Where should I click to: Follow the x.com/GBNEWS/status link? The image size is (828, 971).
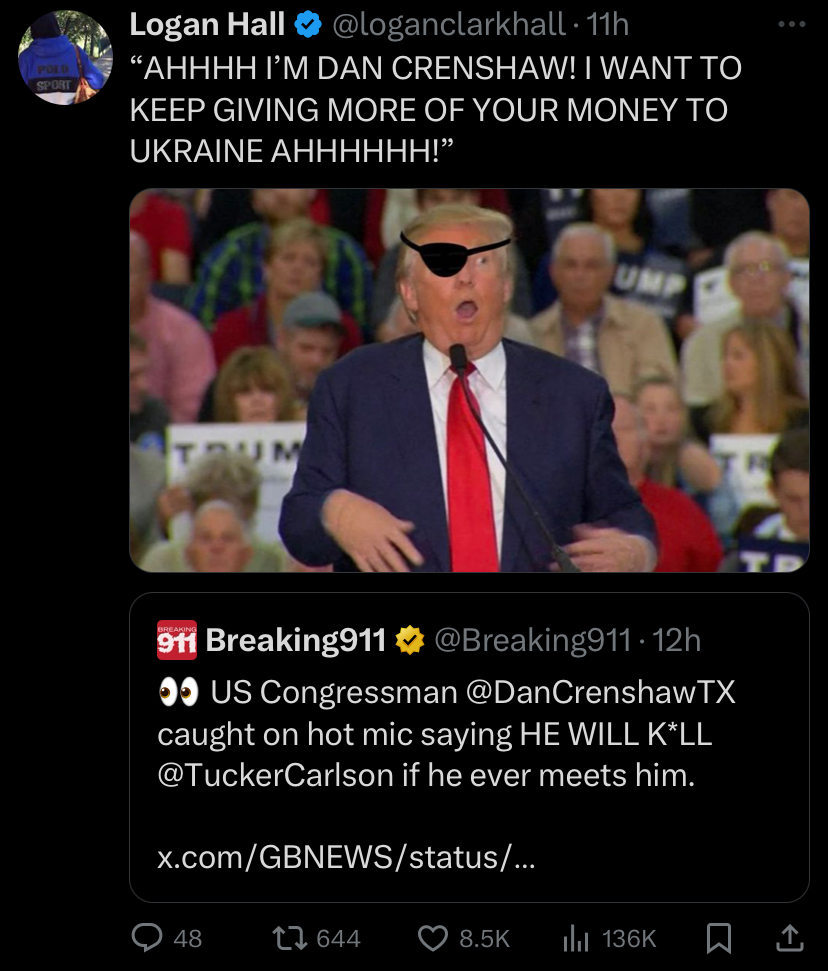[x=346, y=858]
